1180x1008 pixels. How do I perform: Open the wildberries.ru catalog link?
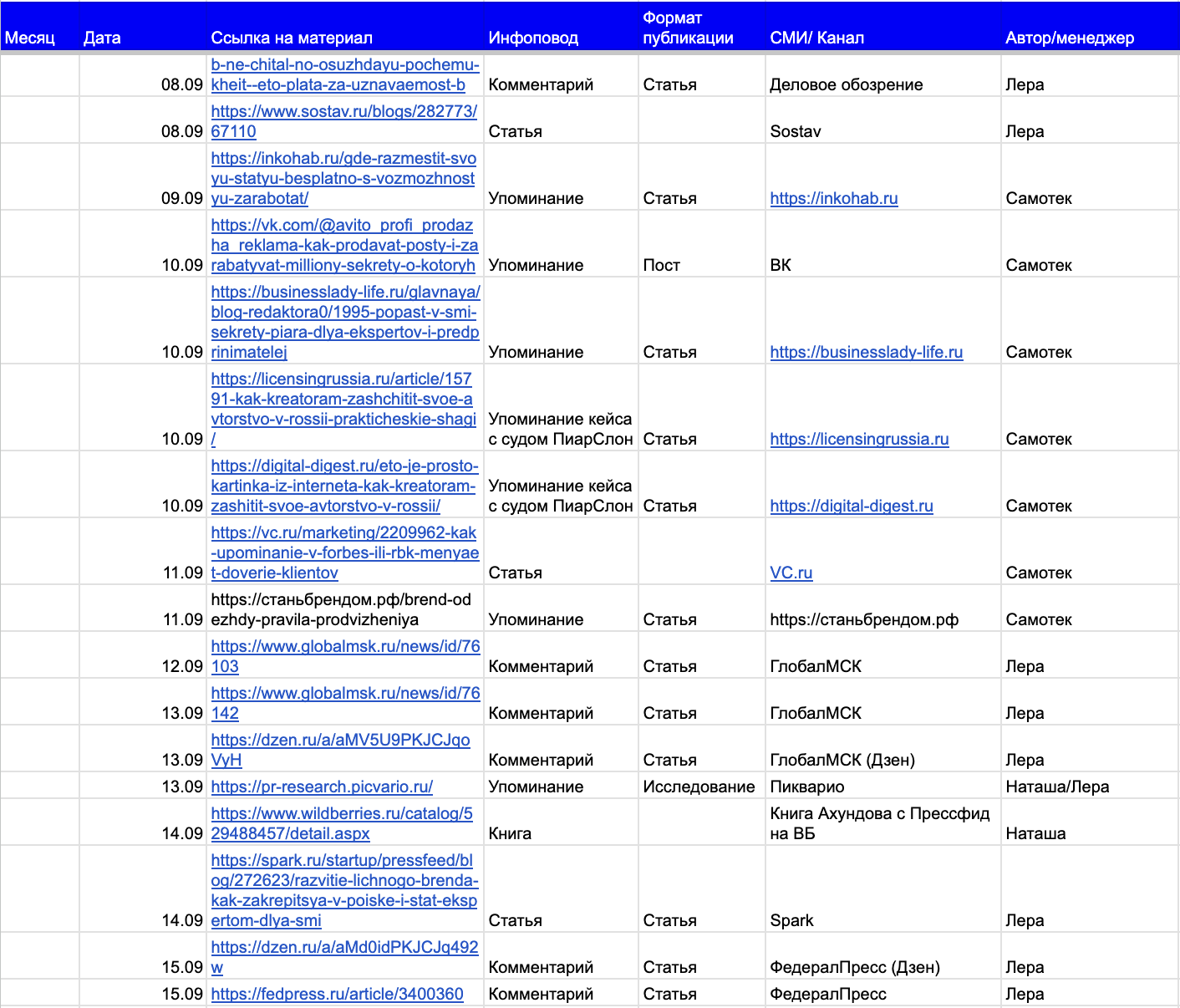coord(342,823)
